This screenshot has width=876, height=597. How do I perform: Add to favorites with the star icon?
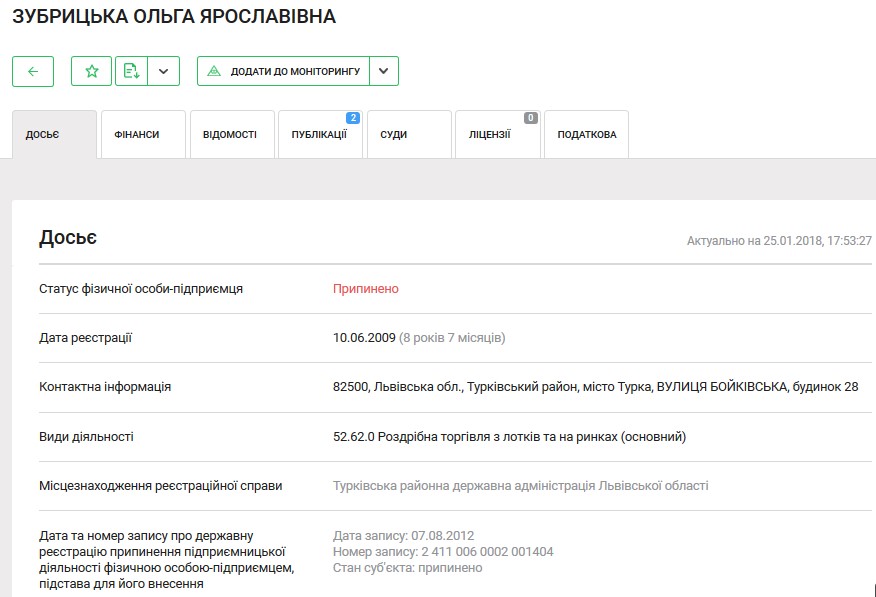pyautogui.click(x=91, y=71)
